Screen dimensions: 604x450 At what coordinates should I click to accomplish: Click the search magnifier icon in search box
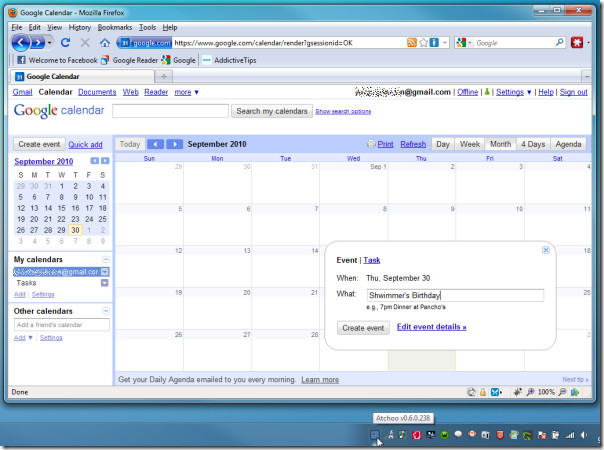(x=559, y=42)
